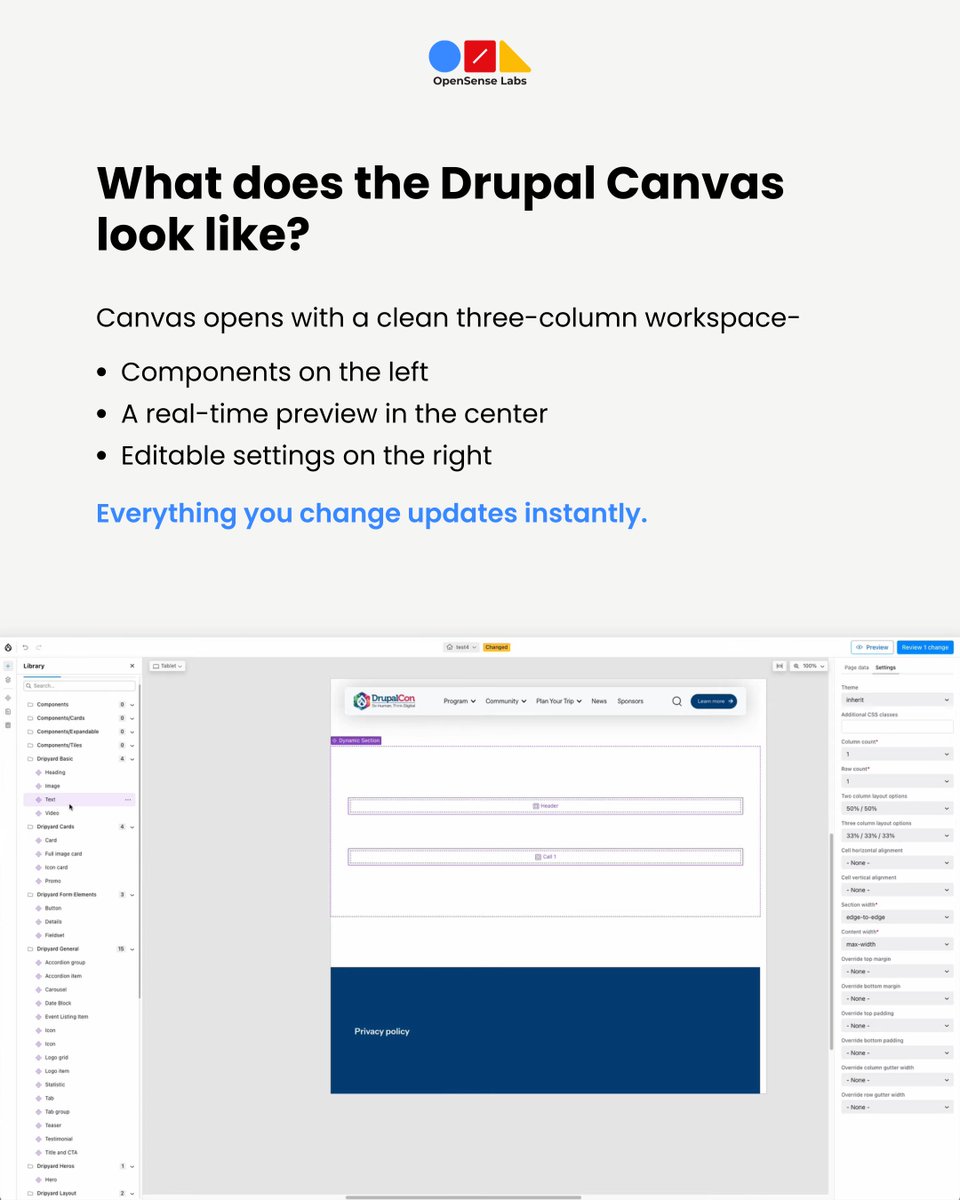960x1200 pixels.
Task: Open Two column layout options dropdown
Action: tap(897, 808)
